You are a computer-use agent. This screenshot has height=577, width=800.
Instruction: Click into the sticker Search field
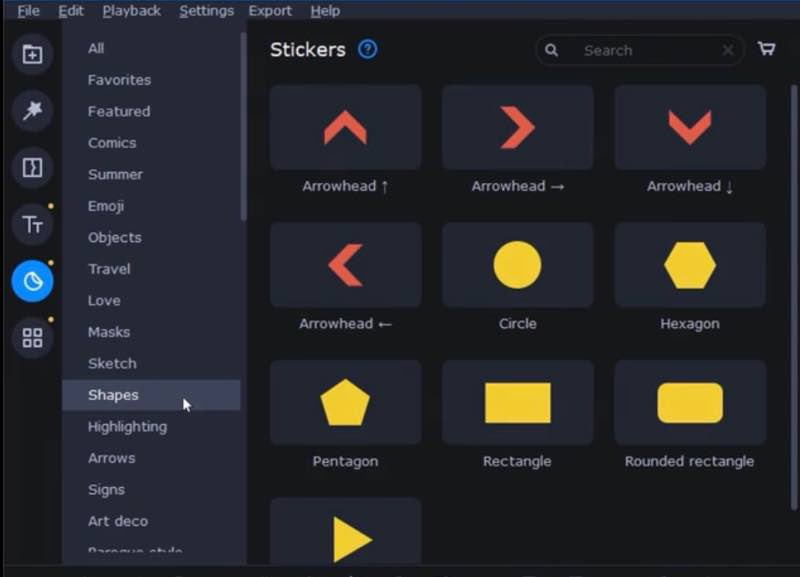640,50
